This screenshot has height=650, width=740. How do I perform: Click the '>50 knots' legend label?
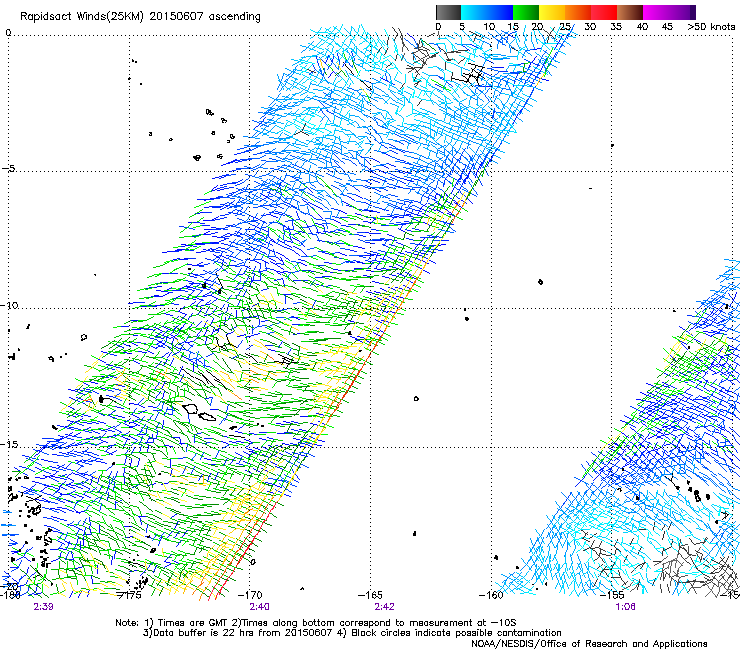tap(711, 27)
